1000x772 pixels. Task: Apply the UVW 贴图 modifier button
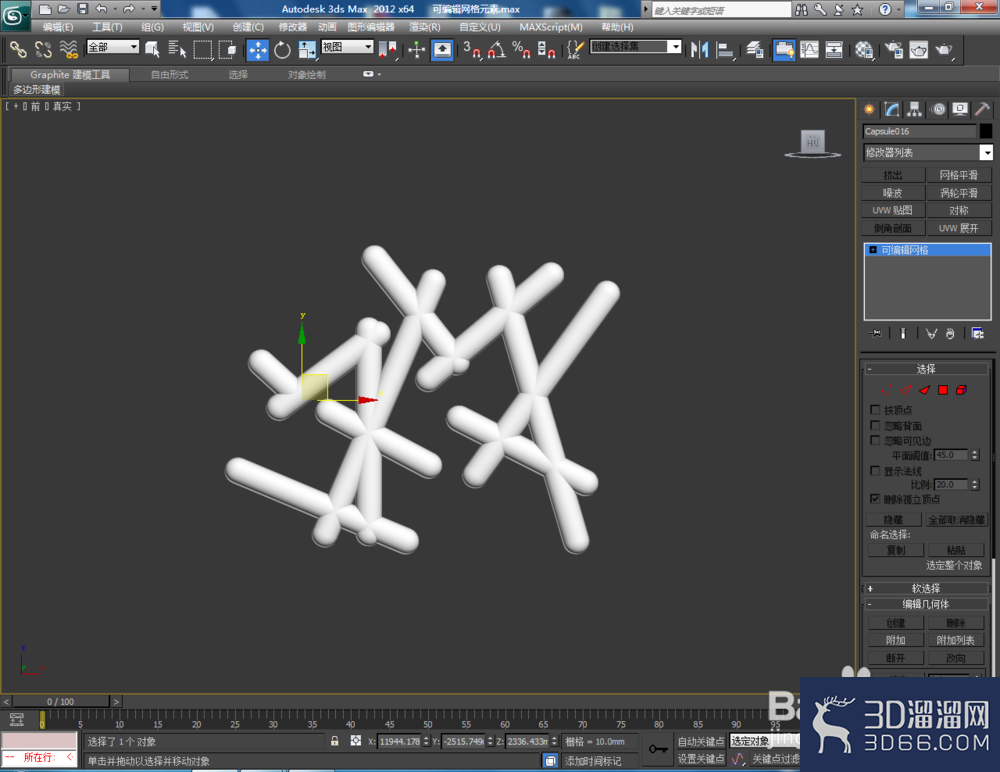(892, 210)
